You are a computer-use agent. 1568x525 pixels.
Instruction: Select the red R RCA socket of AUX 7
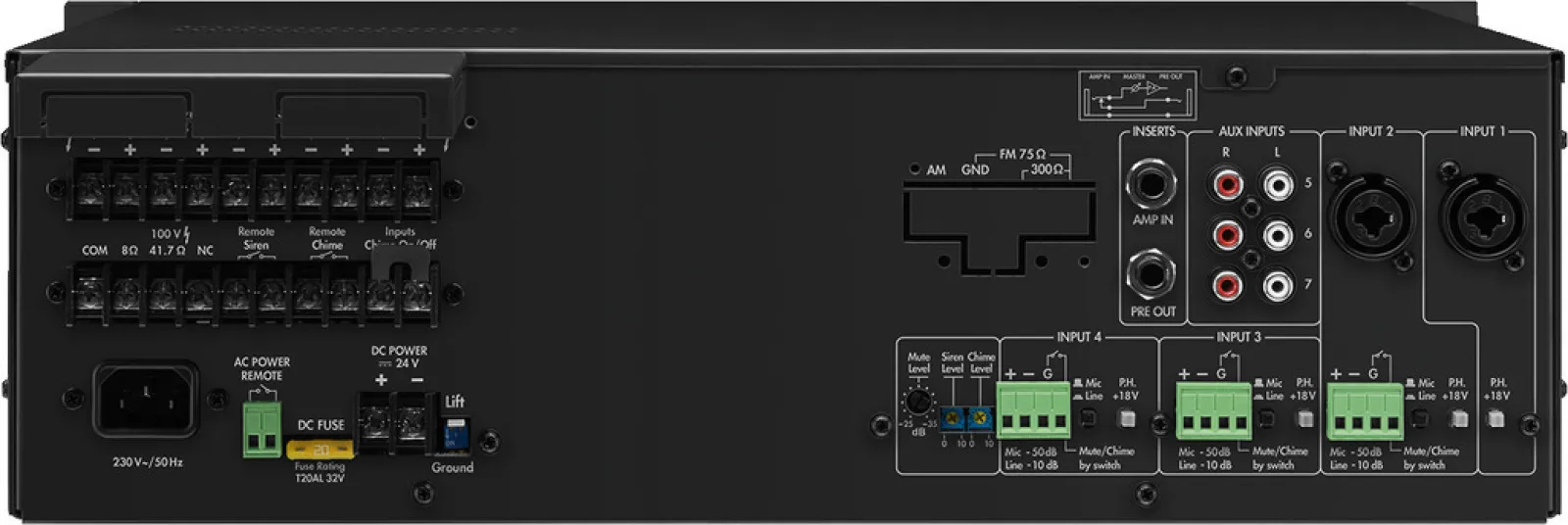(x=1226, y=285)
